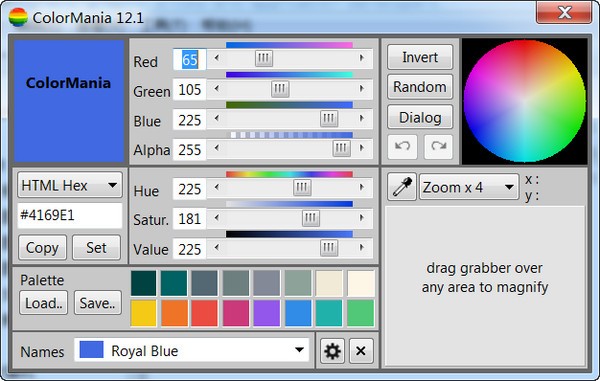This screenshot has width=600, height=381.
Task: Redo the color change
Action: pyautogui.click(x=439, y=147)
